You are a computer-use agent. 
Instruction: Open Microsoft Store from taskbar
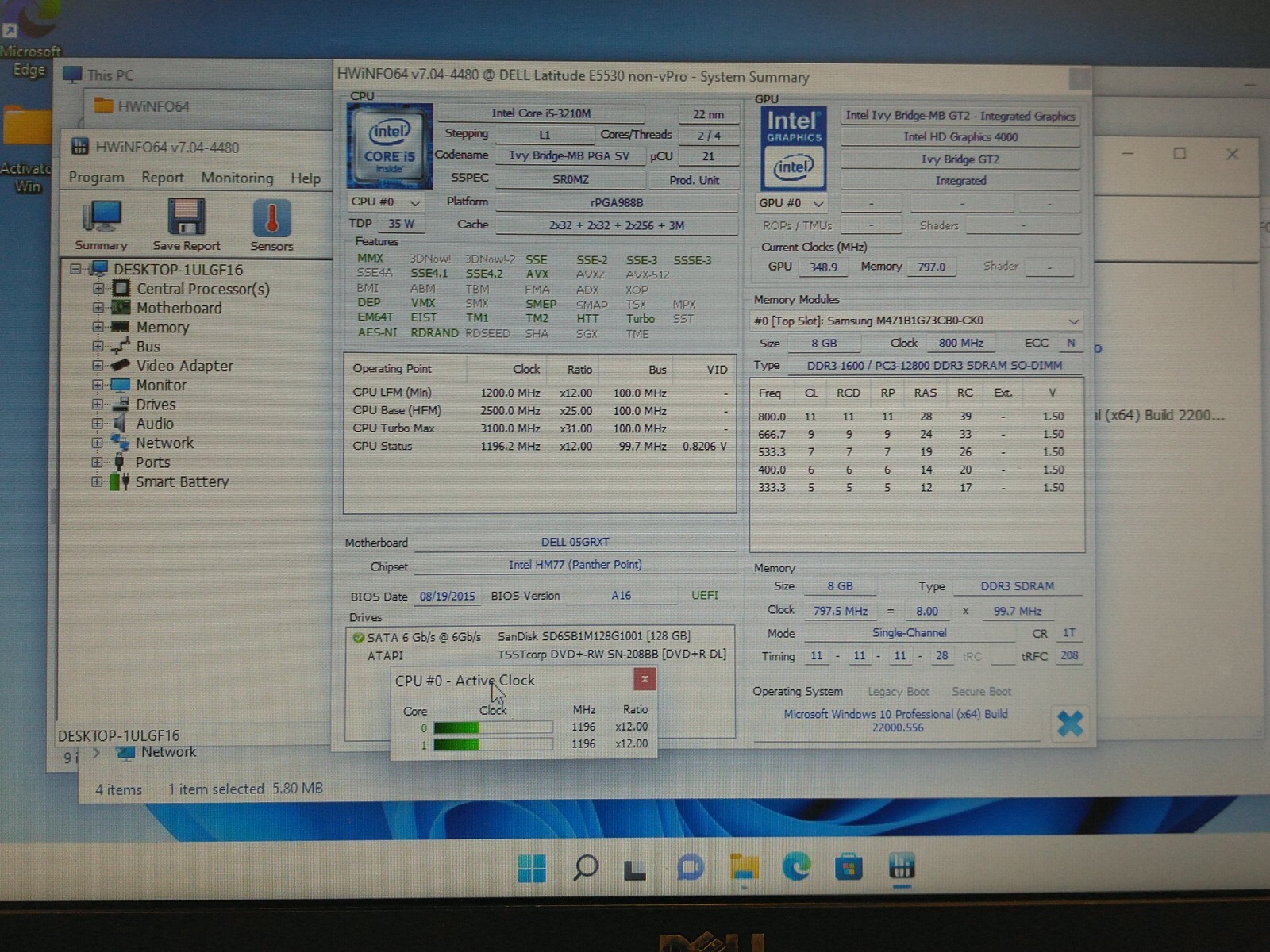849,867
